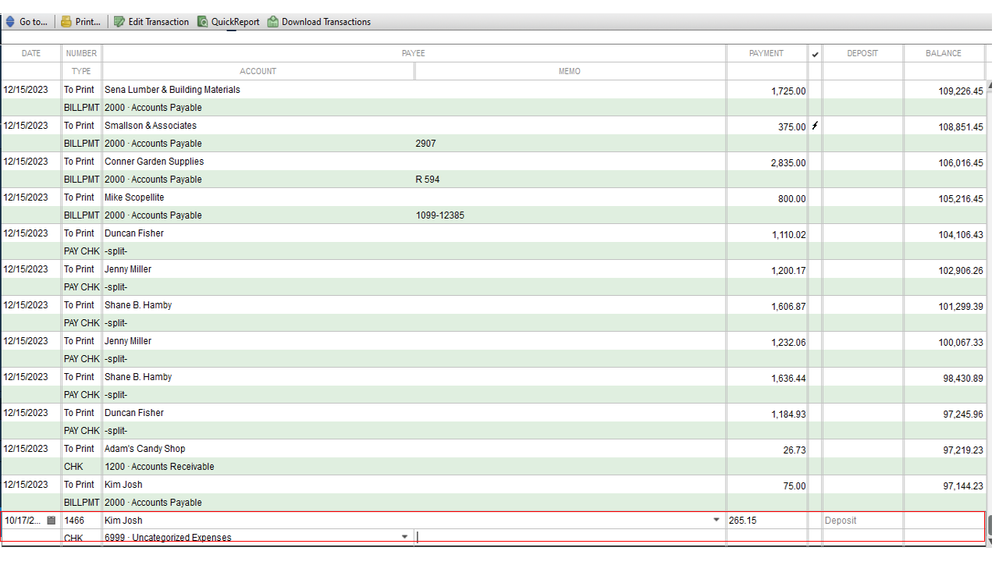999x562 pixels.
Task: Click the Go to icon in toolbar
Action: (x=10, y=22)
